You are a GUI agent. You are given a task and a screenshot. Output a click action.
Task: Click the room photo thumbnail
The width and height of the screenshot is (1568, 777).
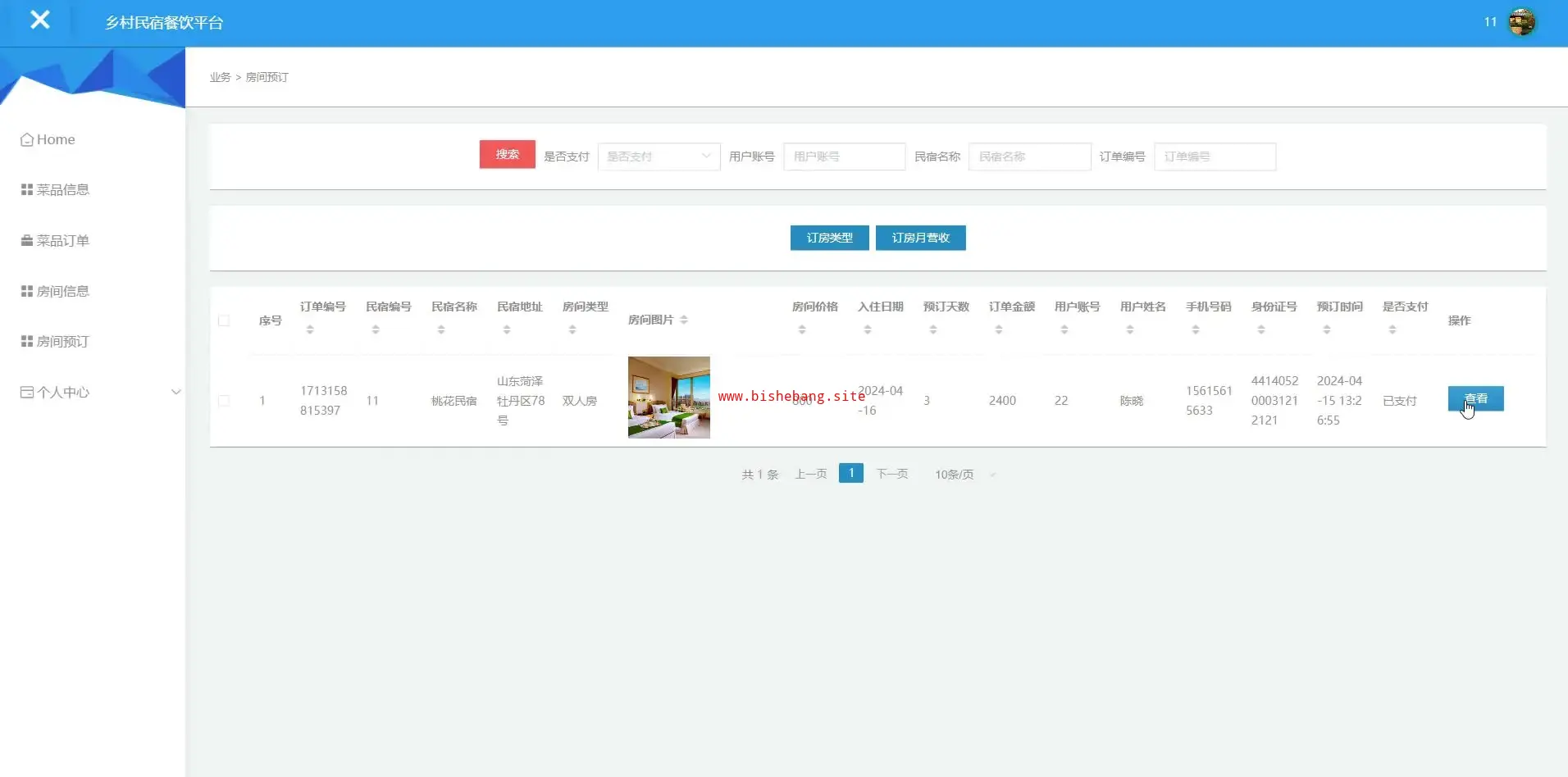point(668,398)
